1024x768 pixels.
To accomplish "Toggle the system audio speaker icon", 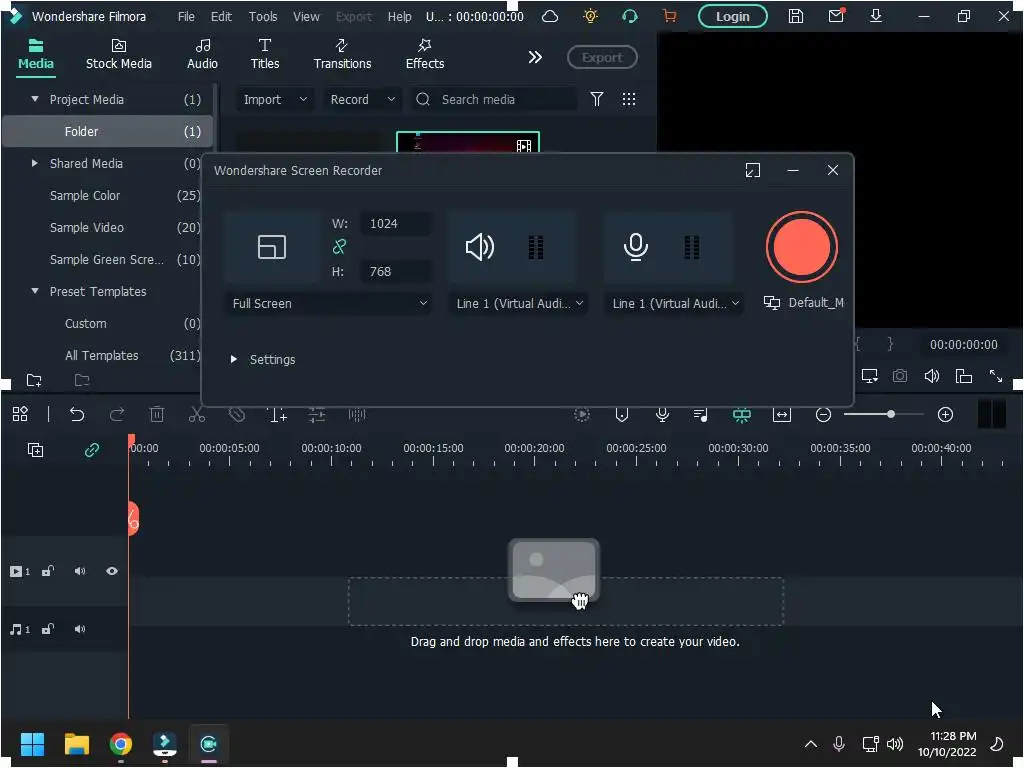I will point(479,247).
